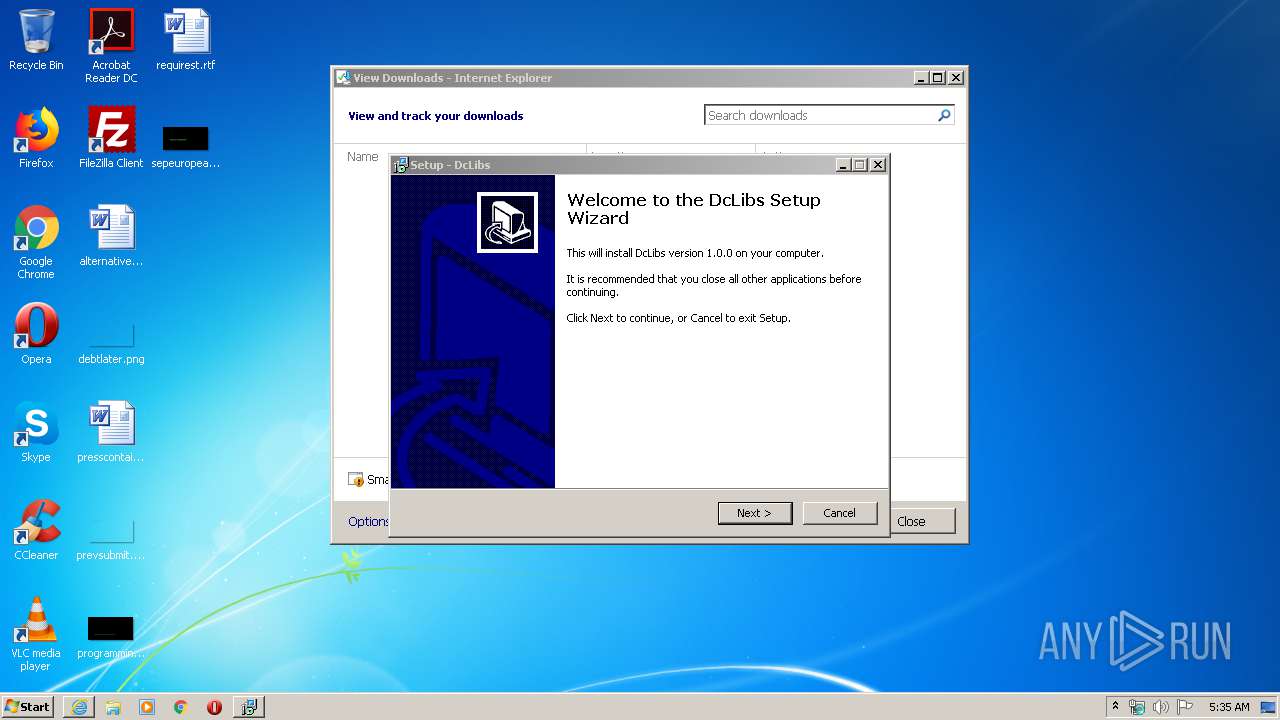Viewport: 1280px width, 720px height.
Task: Click the Search downloads field
Action: 820,115
